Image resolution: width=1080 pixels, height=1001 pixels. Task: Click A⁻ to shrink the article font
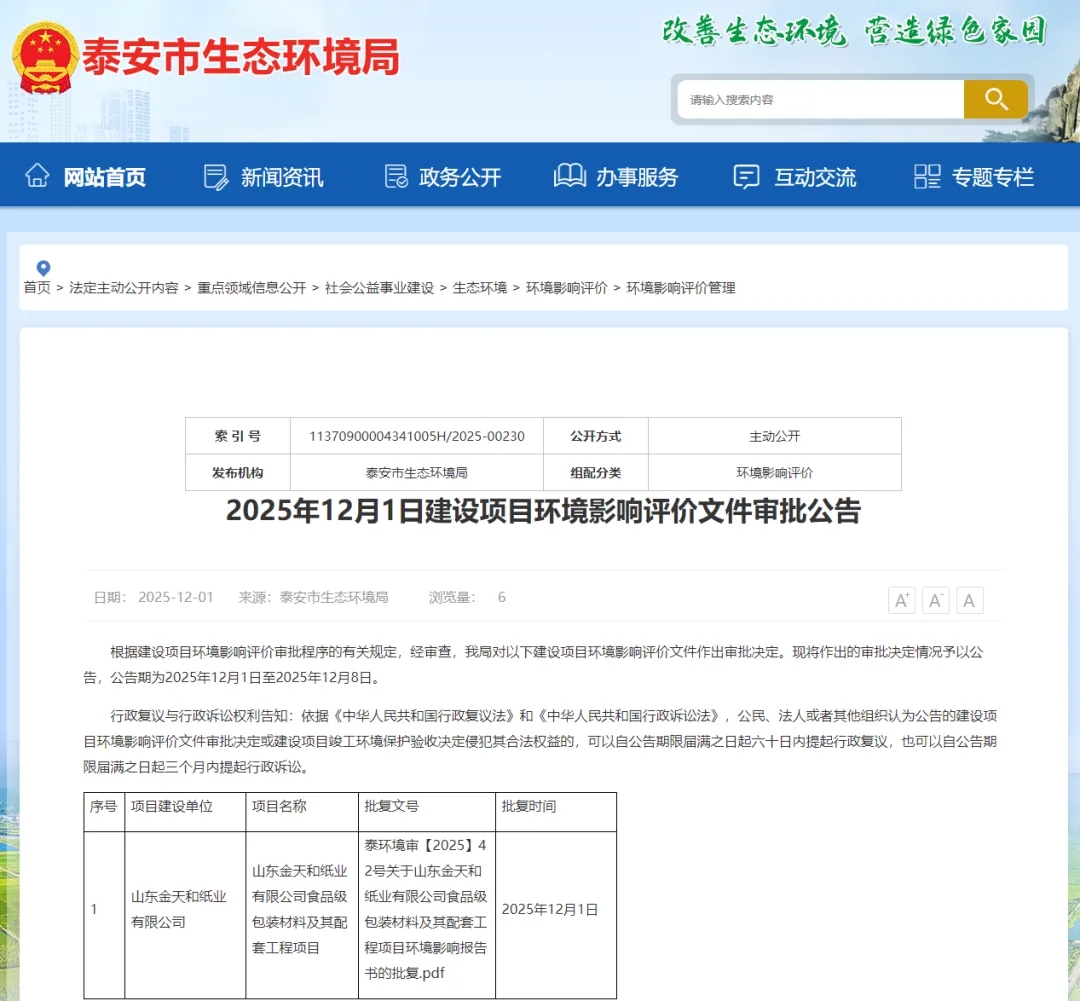935,600
